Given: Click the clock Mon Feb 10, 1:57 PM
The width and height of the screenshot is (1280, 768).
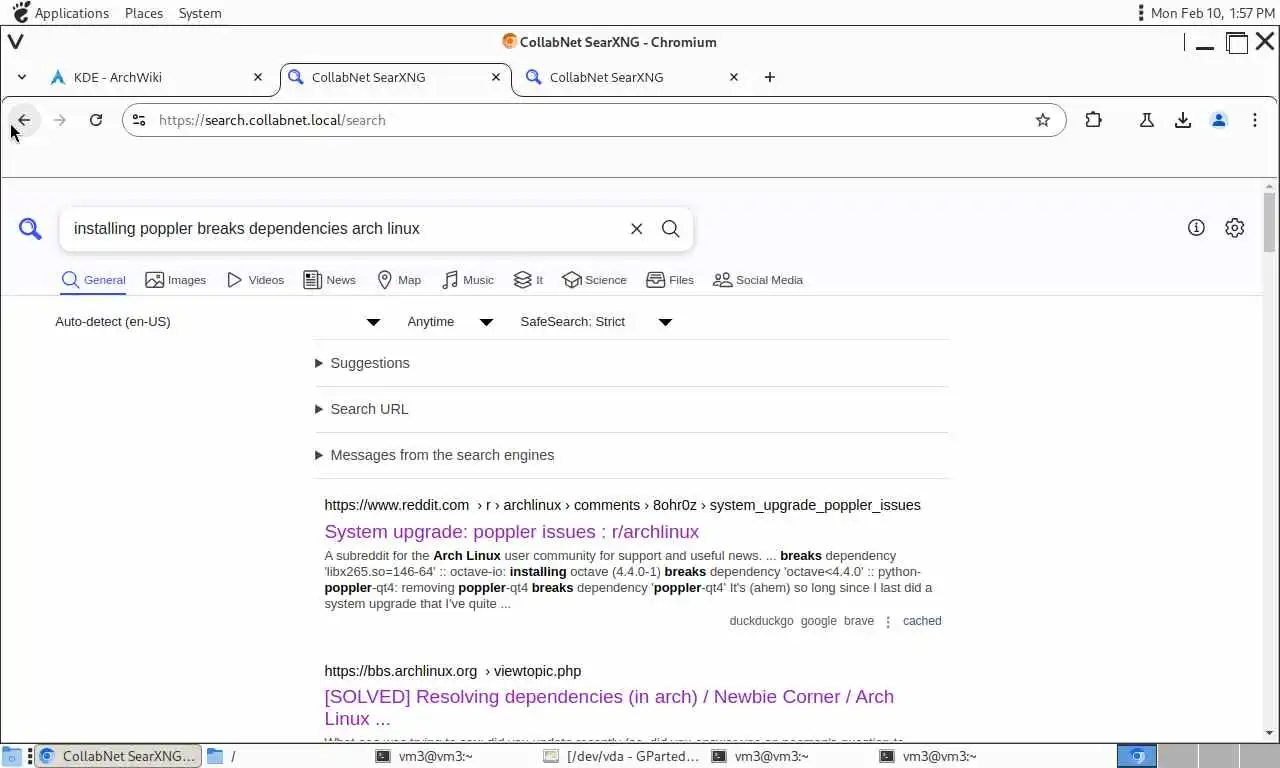Looking at the screenshot, I should 1212,13.
